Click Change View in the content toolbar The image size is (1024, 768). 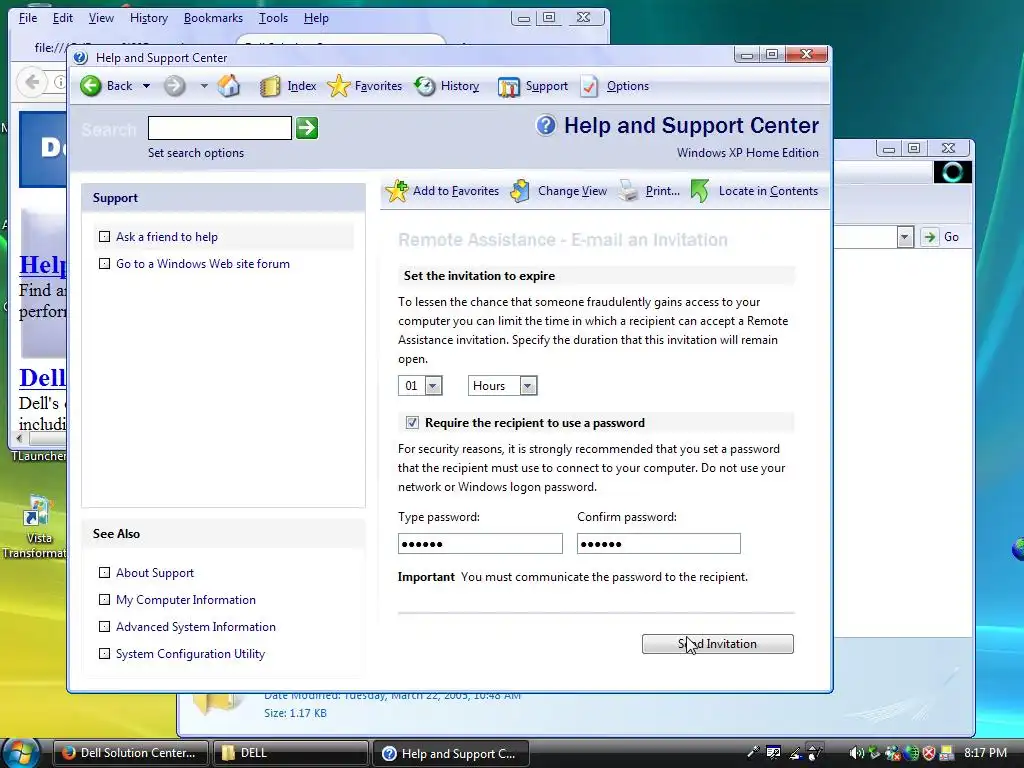coord(559,191)
